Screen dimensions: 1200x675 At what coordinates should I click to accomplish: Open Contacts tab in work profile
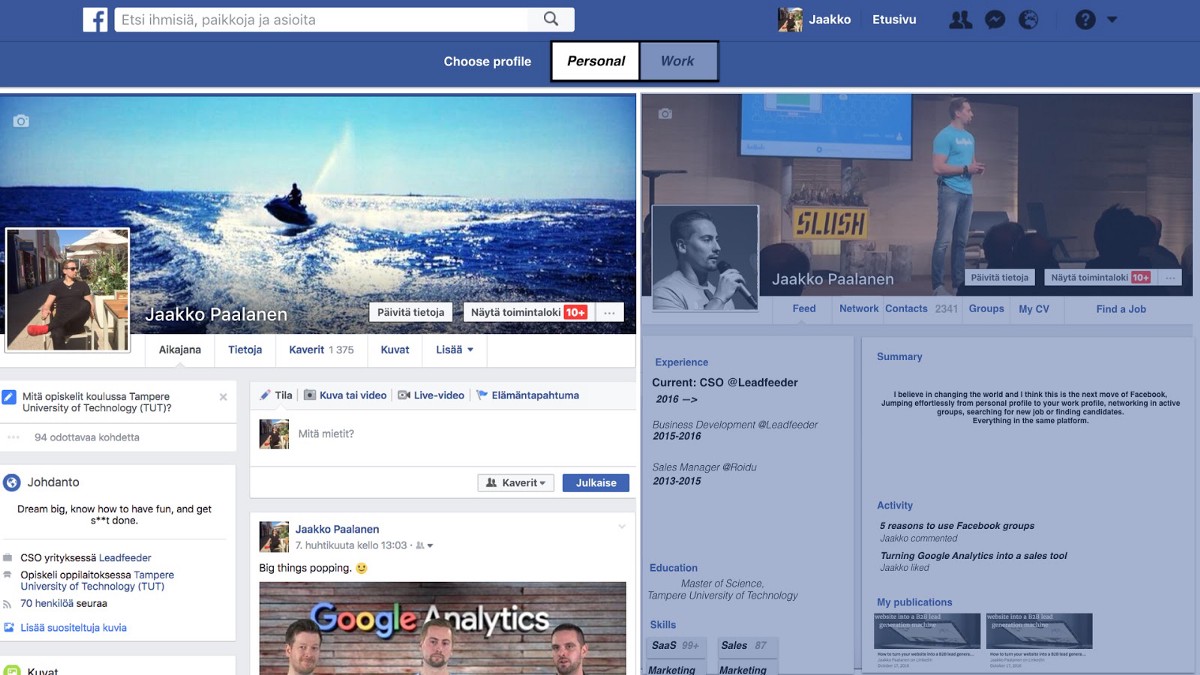(906, 309)
